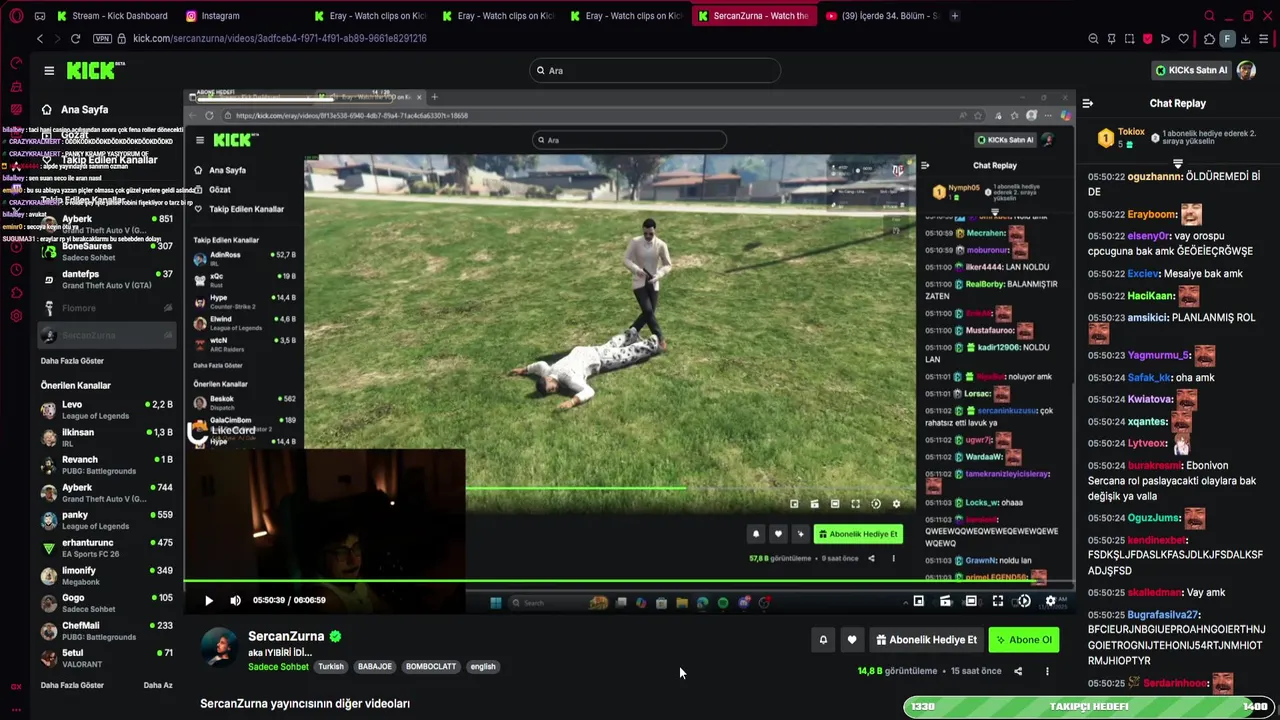Go back with the browser back arrow
Screen dimensions: 1280x720
click(x=40, y=38)
